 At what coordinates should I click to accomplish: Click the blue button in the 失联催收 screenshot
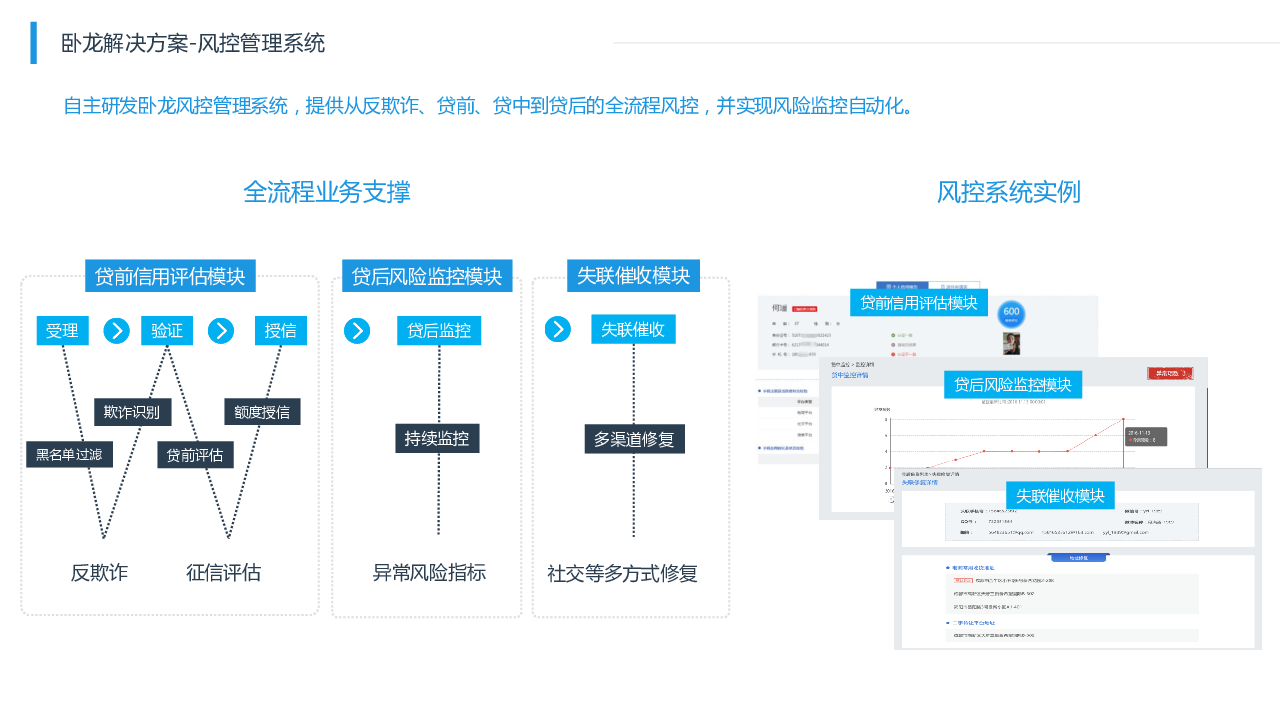[x=1078, y=558]
